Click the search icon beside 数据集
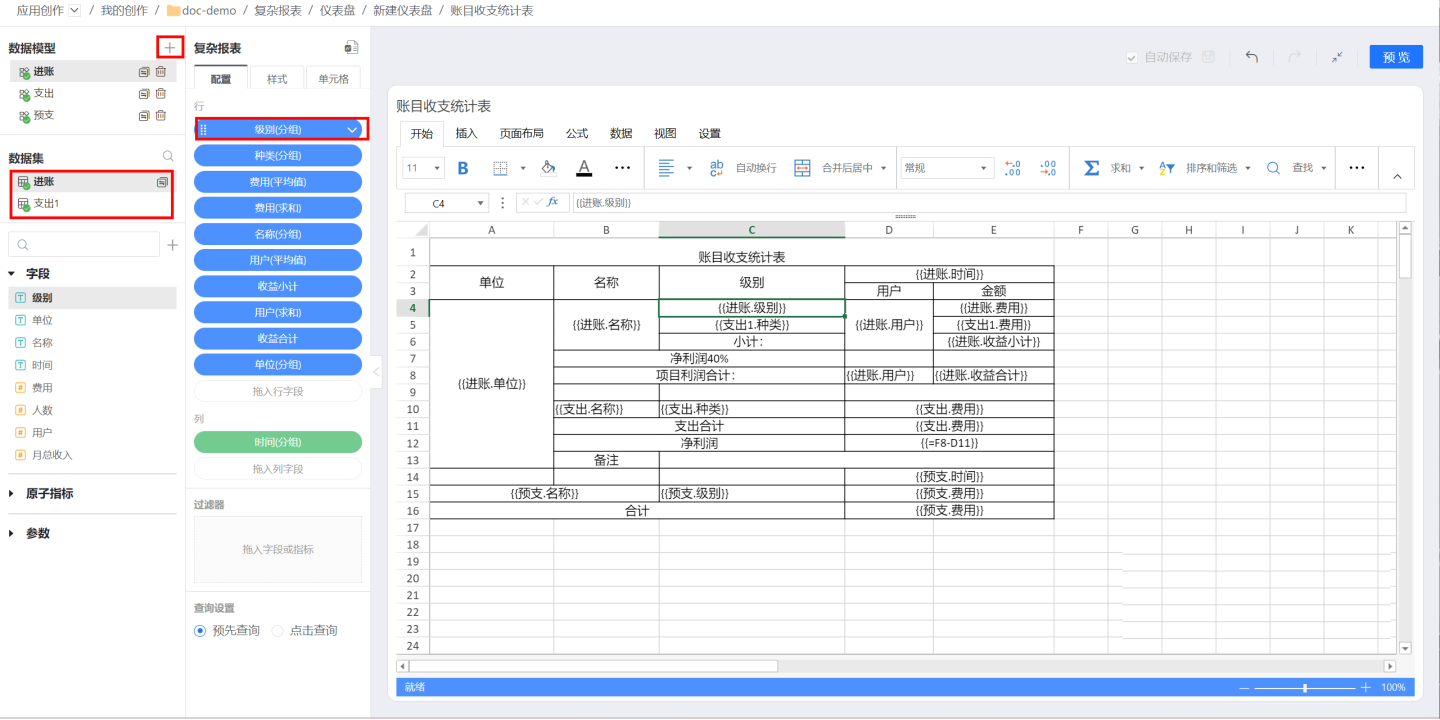 click(168, 157)
